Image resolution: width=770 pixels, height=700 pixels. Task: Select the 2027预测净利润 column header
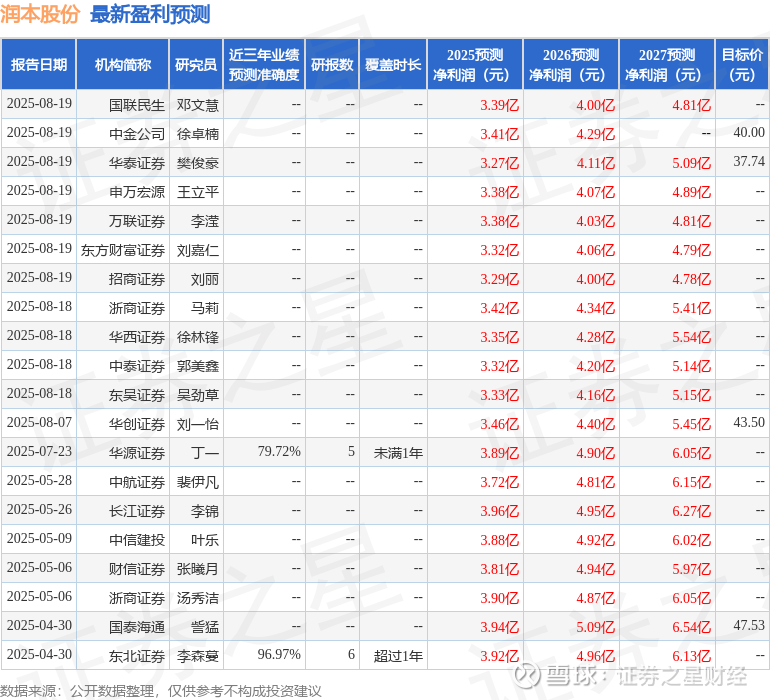pos(667,64)
